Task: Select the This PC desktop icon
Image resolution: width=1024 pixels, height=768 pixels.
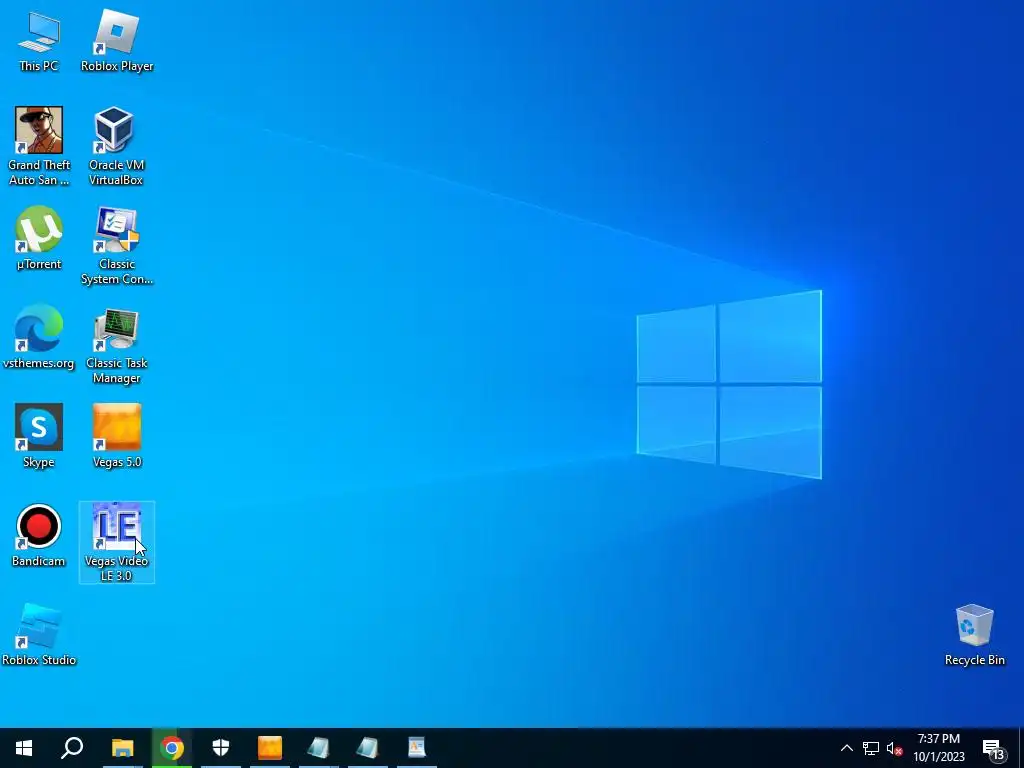Action: click(39, 42)
